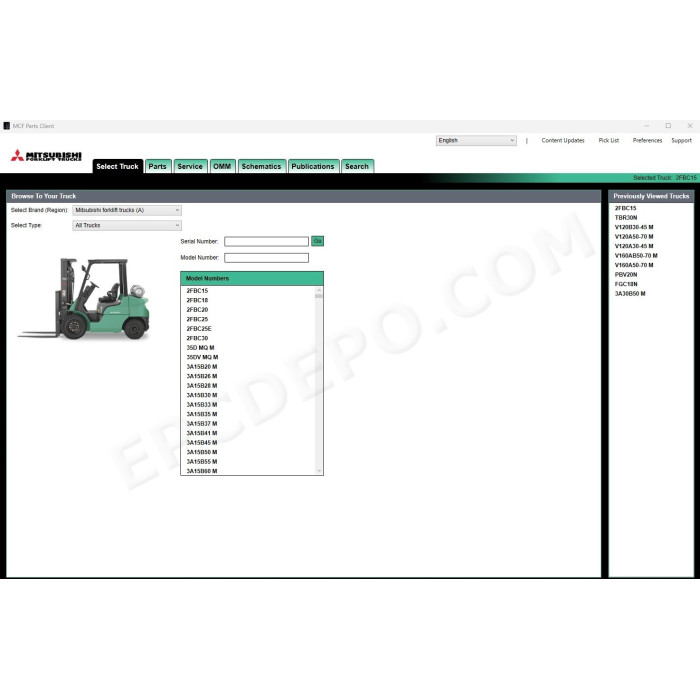Focus the Model Number input field

(266, 258)
